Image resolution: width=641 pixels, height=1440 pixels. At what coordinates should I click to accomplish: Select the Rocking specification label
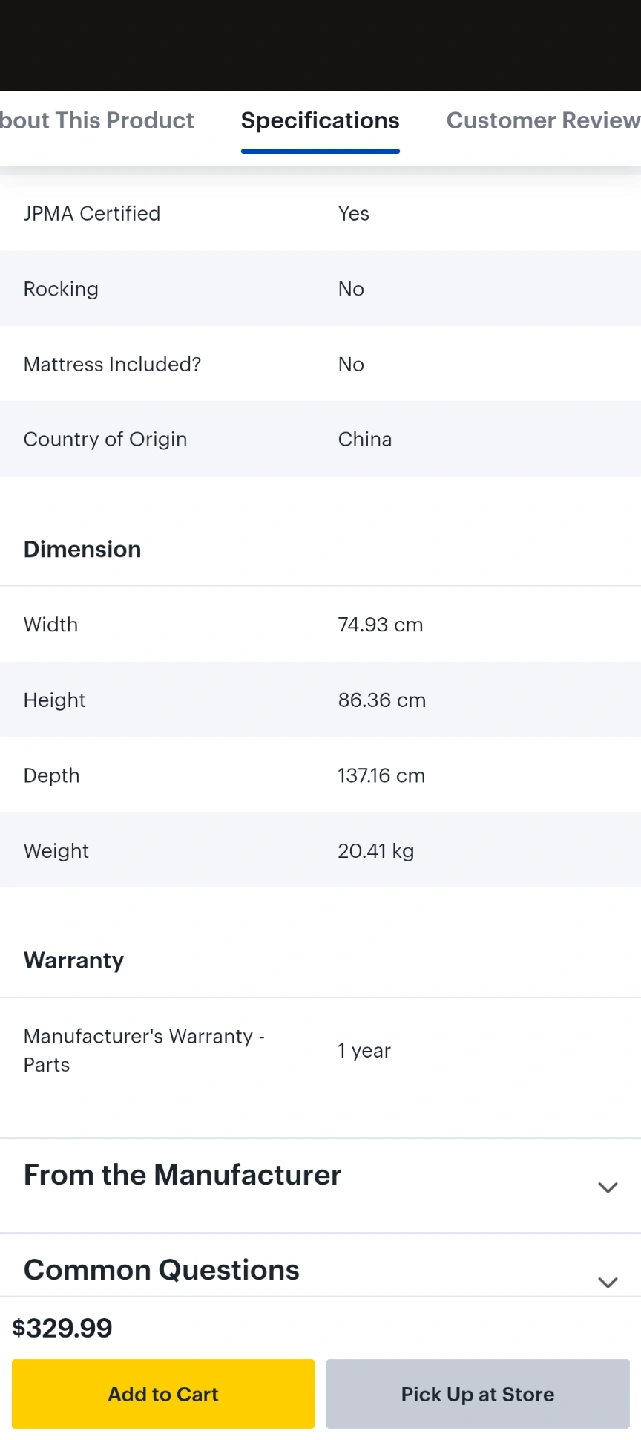[x=61, y=289]
